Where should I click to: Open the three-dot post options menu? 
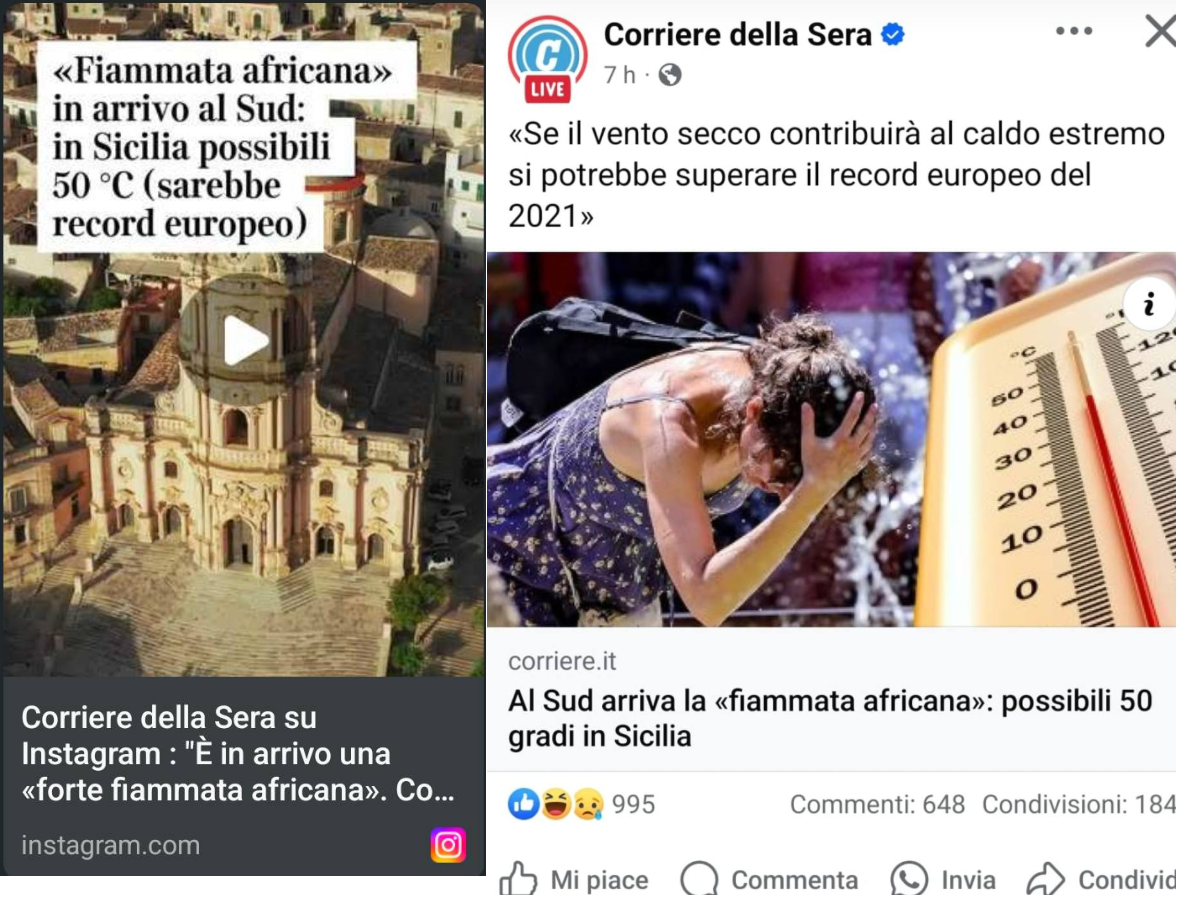point(1074,31)
